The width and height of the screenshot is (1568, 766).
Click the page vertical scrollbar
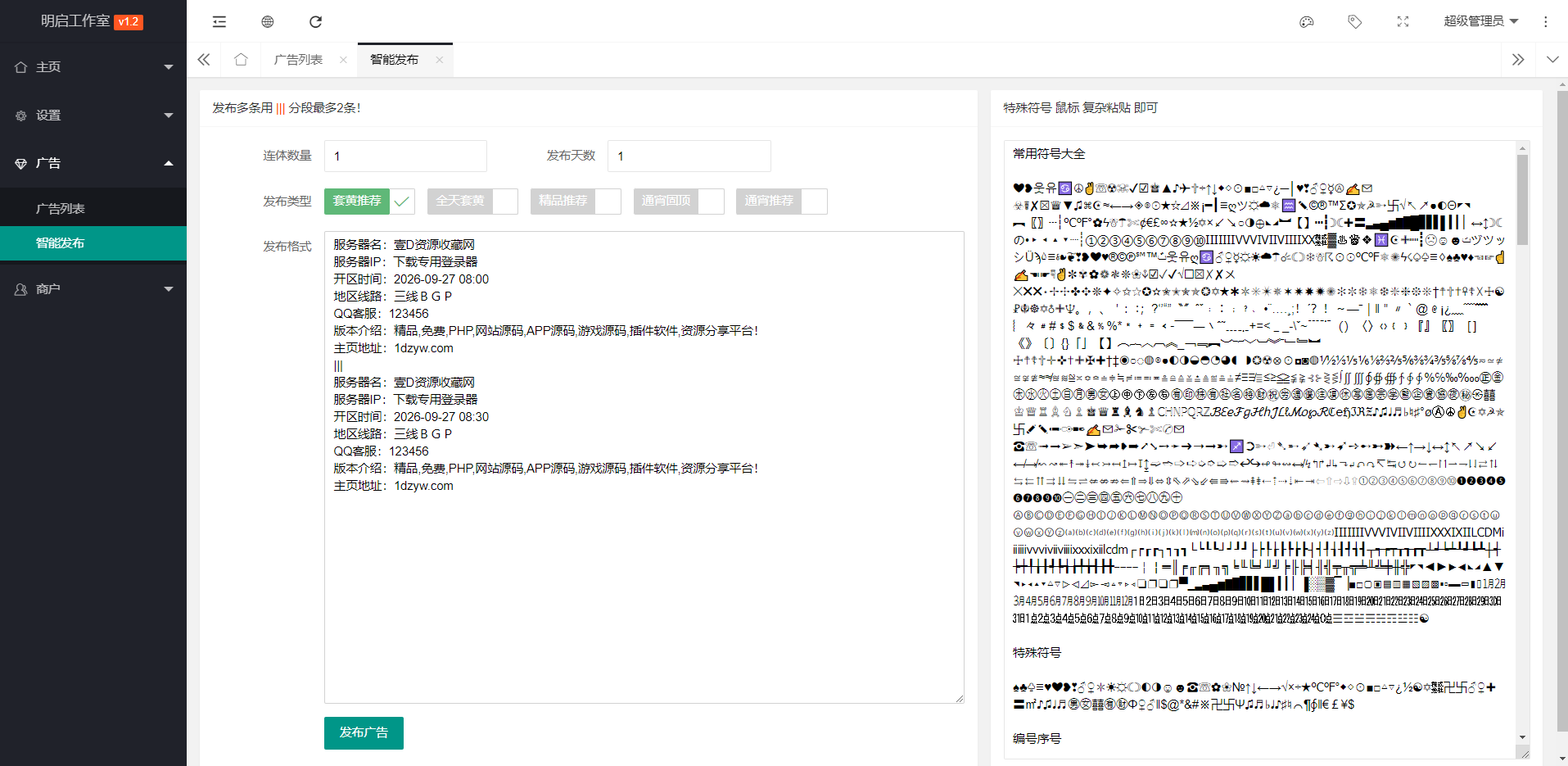[x=1562, y=410]
